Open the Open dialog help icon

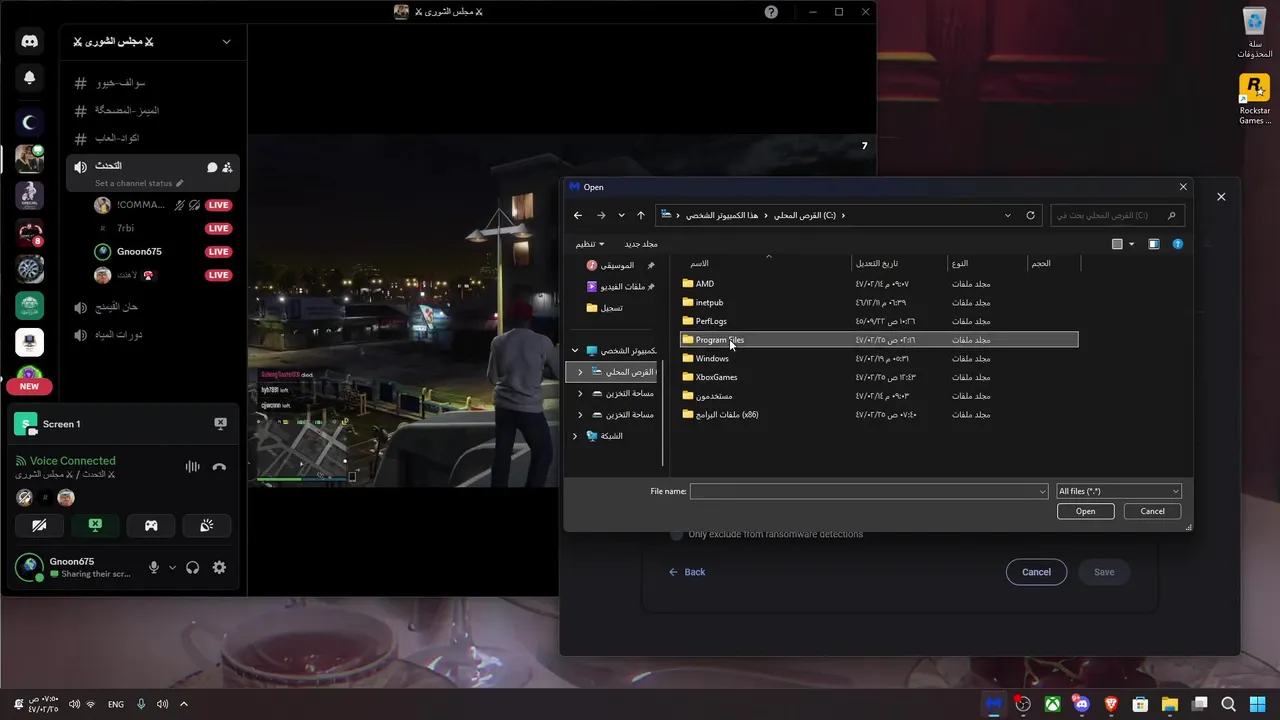point(1177,244)
